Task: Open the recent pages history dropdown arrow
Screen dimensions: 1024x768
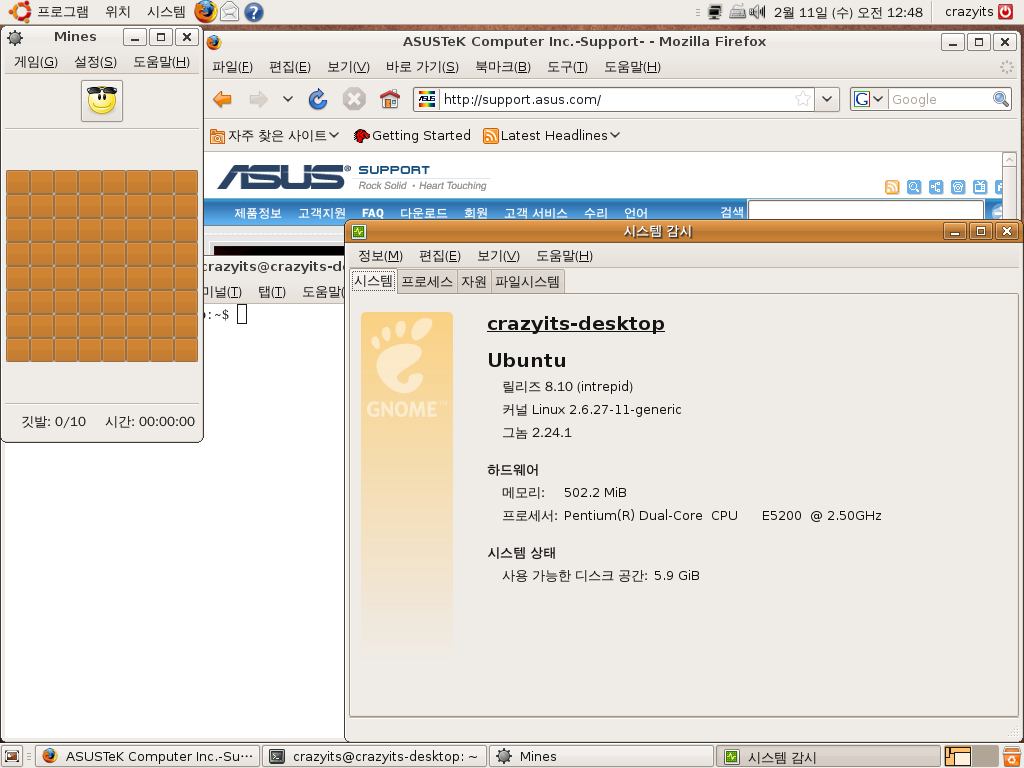Action: click(287, 99)
